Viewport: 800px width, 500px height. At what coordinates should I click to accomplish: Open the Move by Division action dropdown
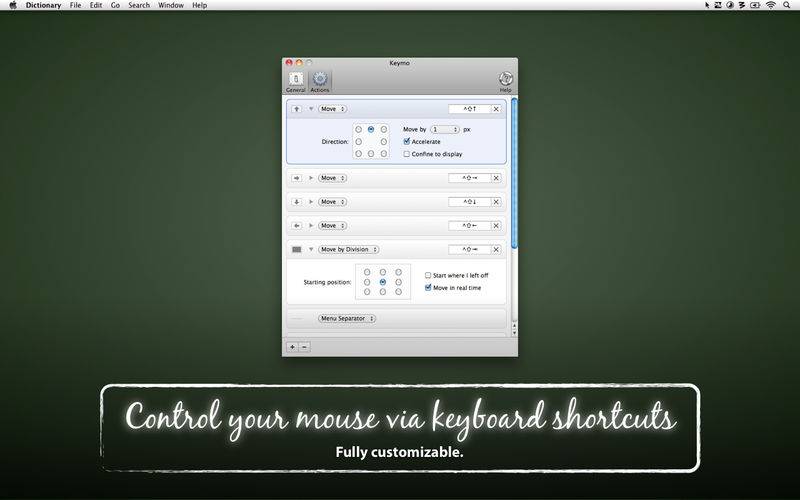[348, 249]
